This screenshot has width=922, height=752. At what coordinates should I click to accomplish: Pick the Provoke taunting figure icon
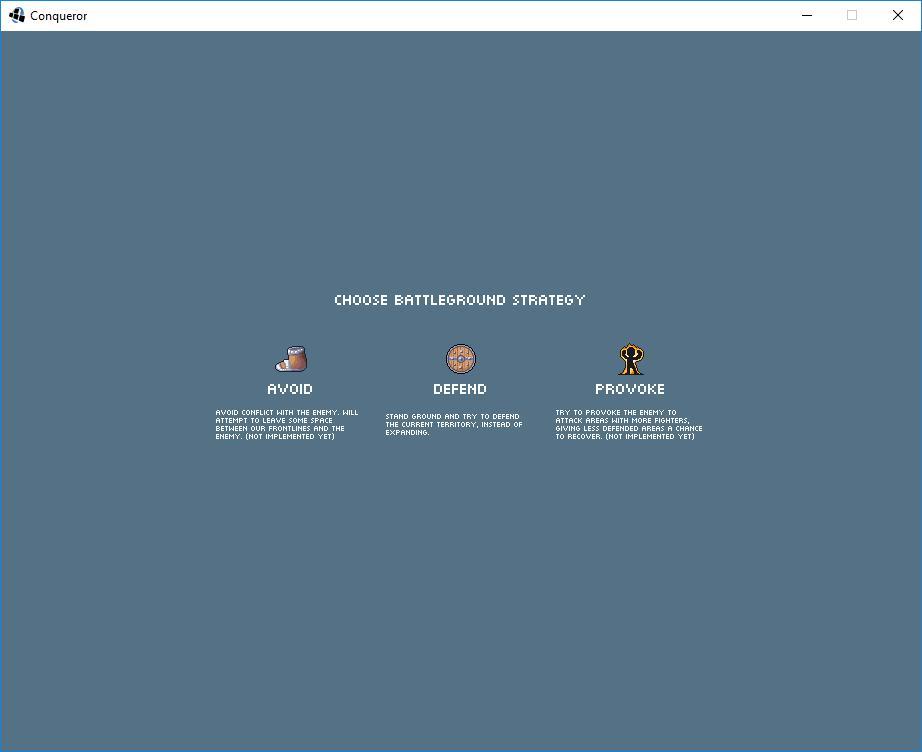[630, 359]
